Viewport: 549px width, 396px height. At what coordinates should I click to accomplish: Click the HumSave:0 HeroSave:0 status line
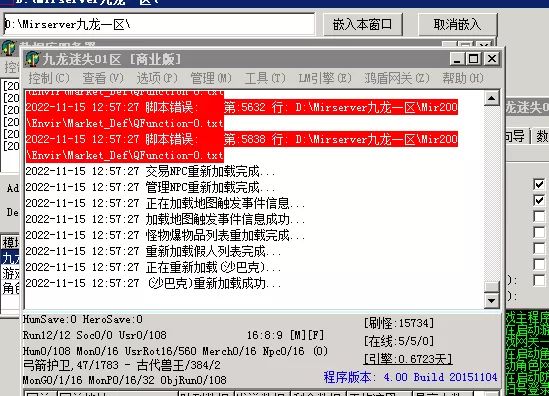83,319
